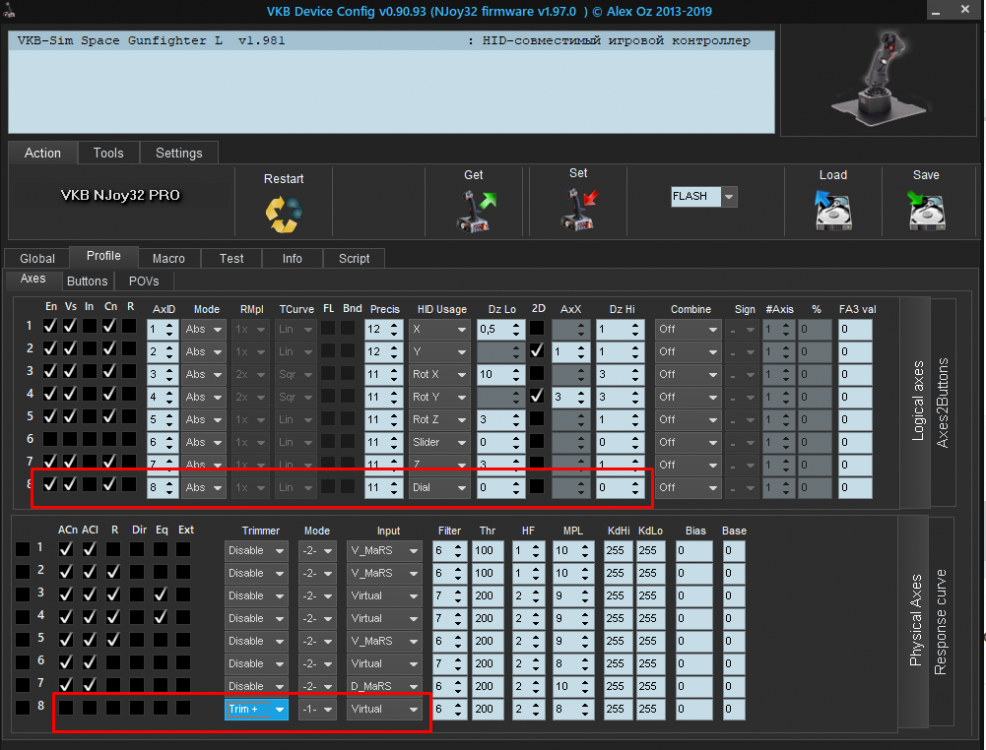Click the Restart icon

point(283,212)
